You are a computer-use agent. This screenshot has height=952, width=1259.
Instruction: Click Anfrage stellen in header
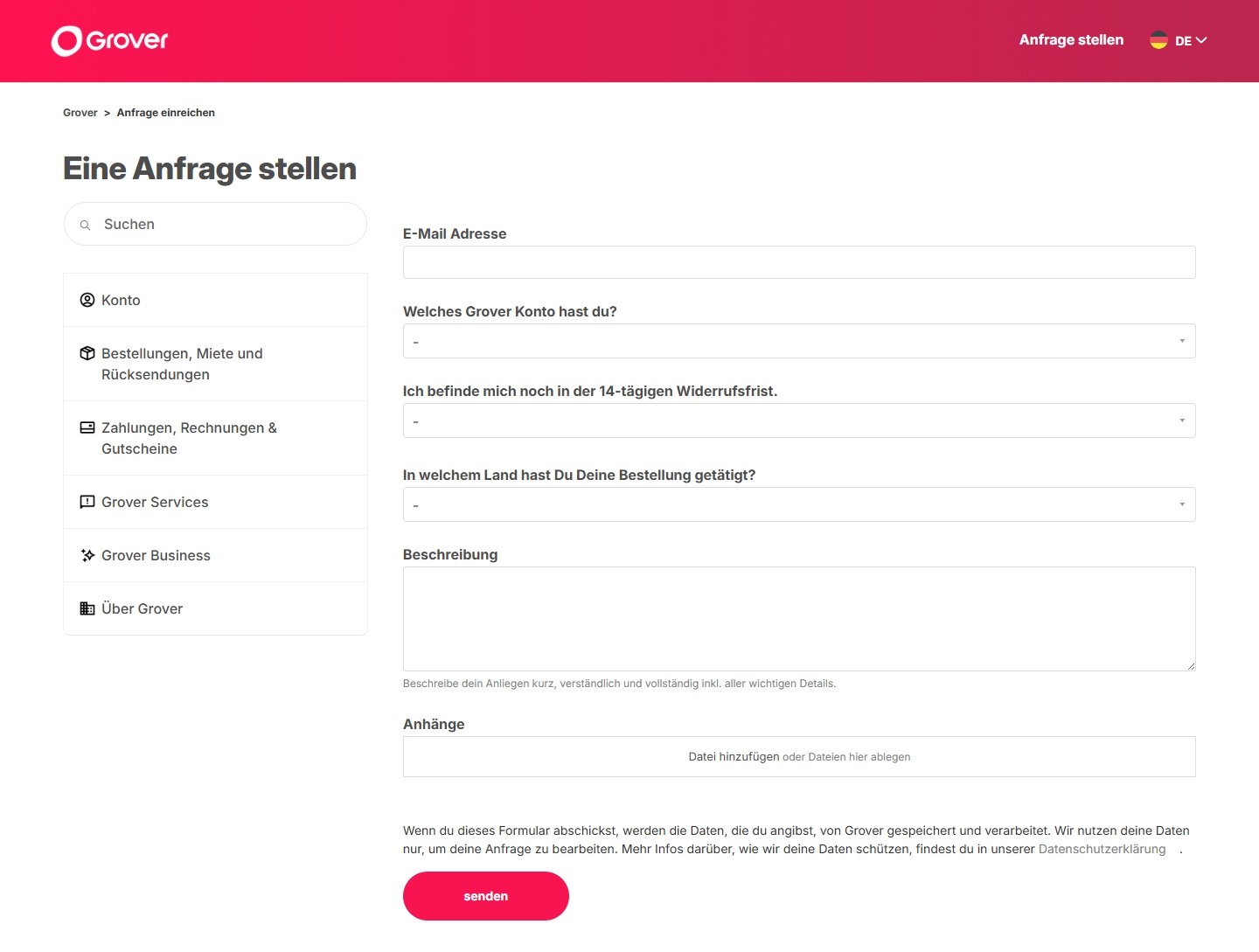tap(1071, 40)
